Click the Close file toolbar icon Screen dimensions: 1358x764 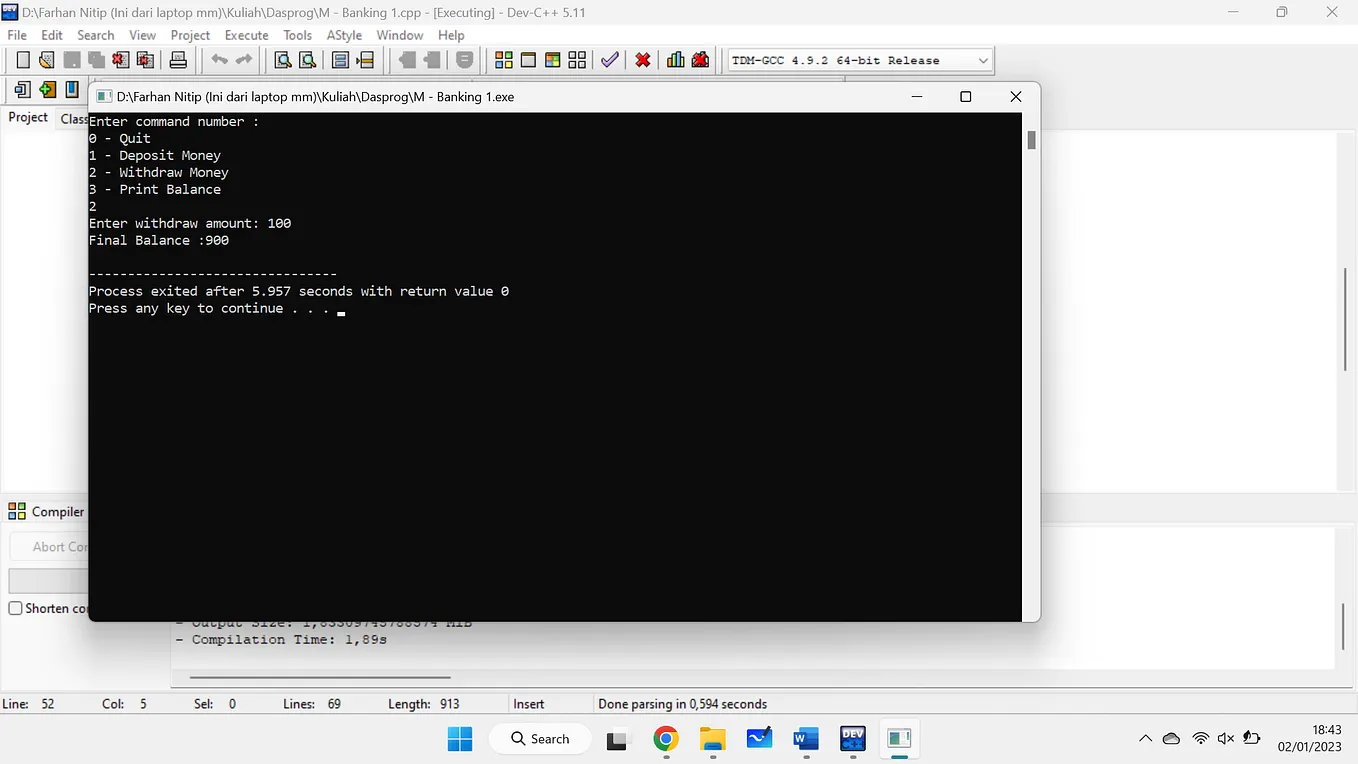[121, 60]
